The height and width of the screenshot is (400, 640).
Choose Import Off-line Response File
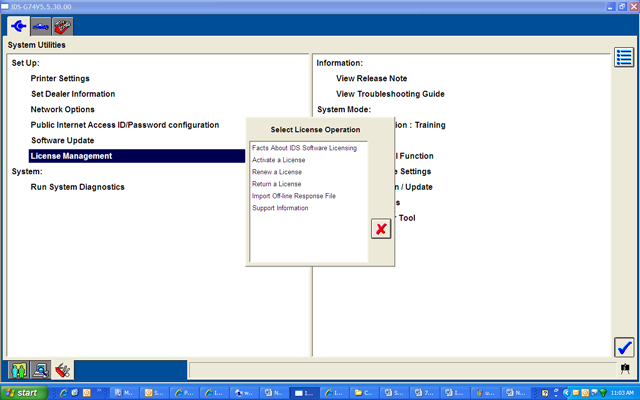pyautogui.click(x=294, y=196)
